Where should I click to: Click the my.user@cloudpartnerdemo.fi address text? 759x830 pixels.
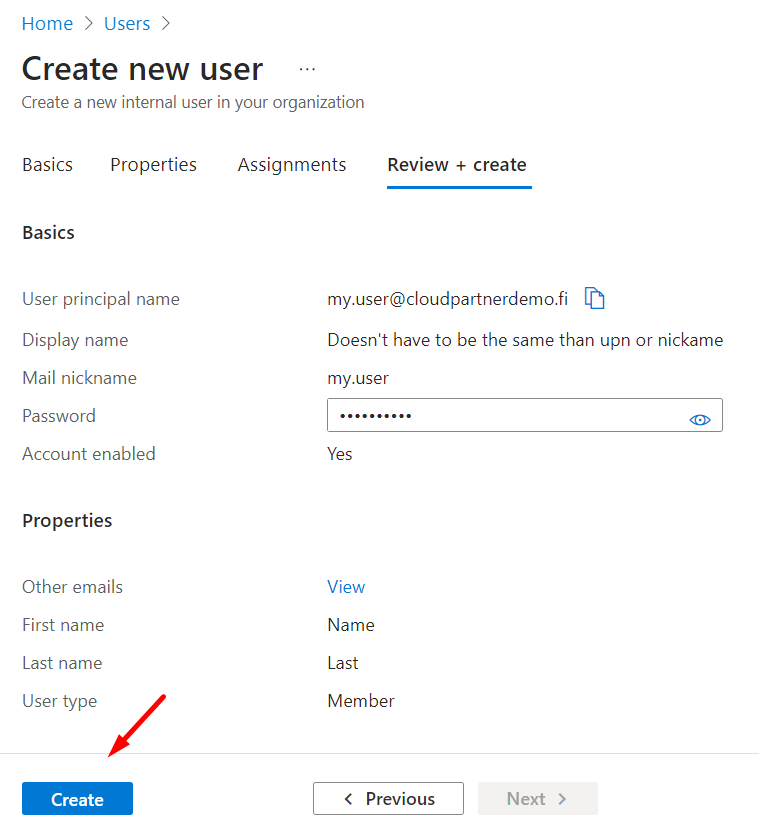[447, 298]
